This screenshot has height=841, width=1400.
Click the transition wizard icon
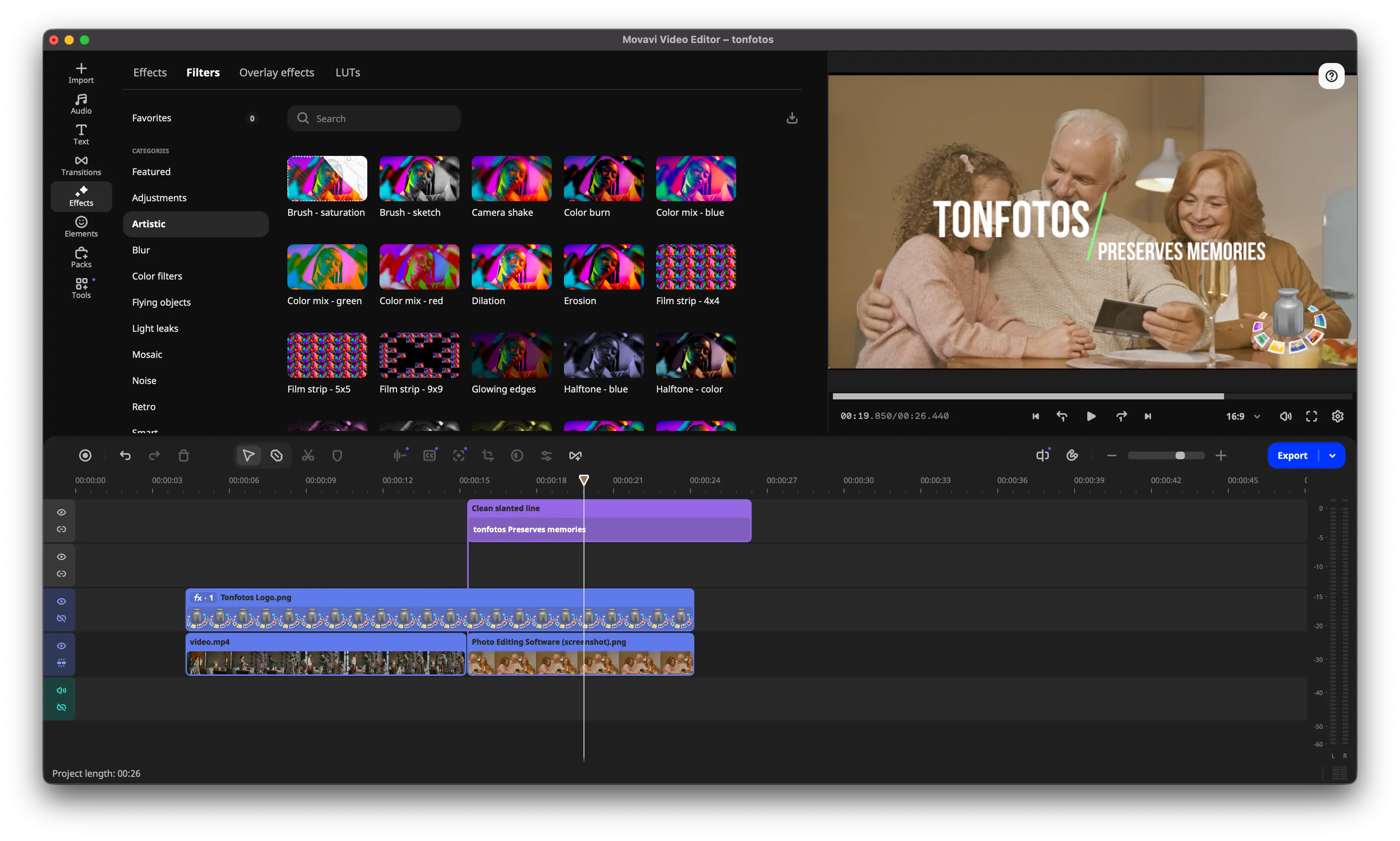point(575,455)
